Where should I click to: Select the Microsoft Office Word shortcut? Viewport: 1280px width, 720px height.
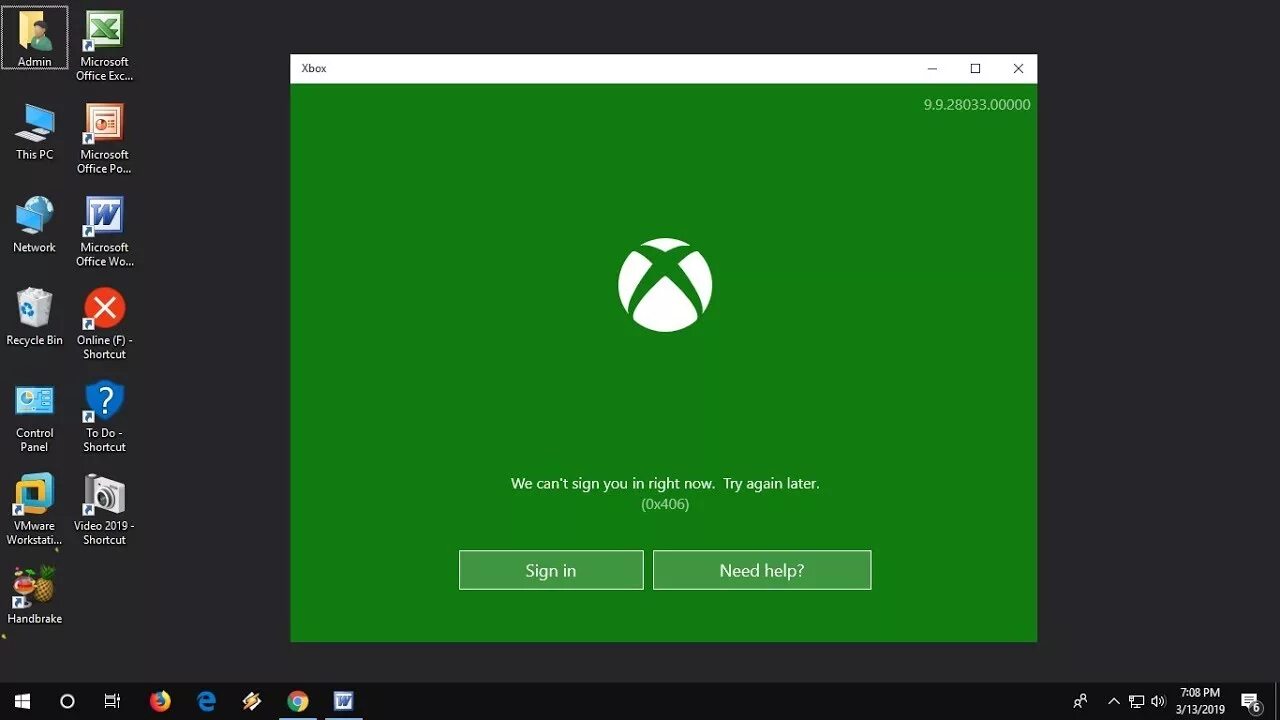point(105,232)
